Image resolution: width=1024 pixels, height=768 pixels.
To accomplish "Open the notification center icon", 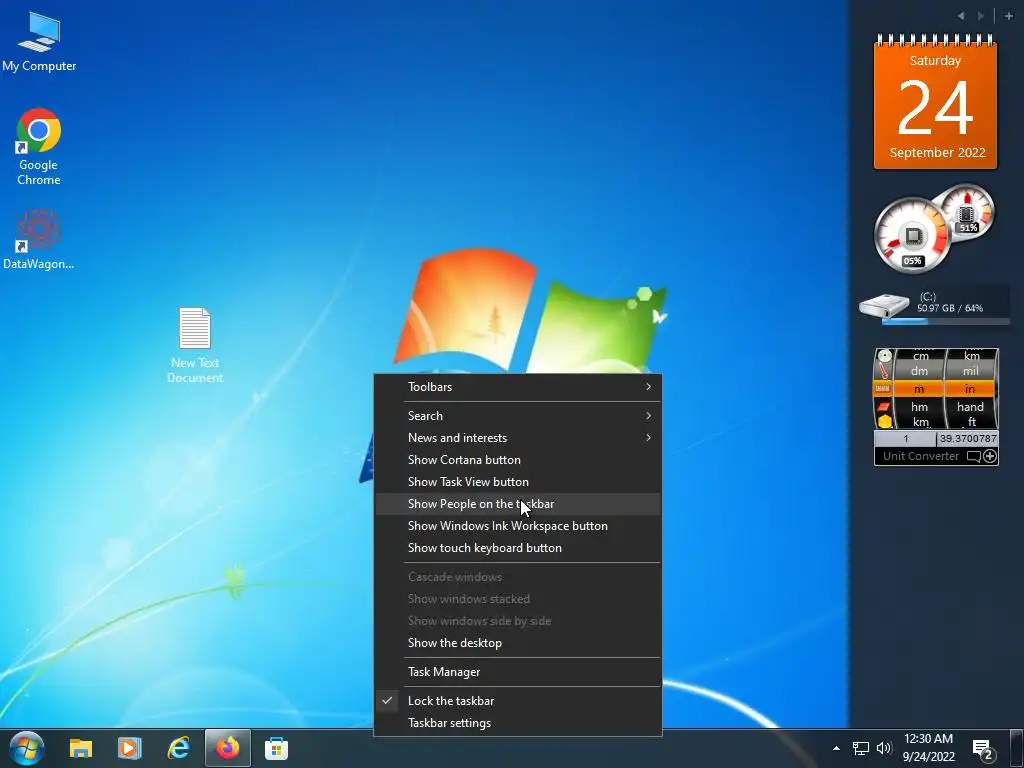I will [983, 749].
